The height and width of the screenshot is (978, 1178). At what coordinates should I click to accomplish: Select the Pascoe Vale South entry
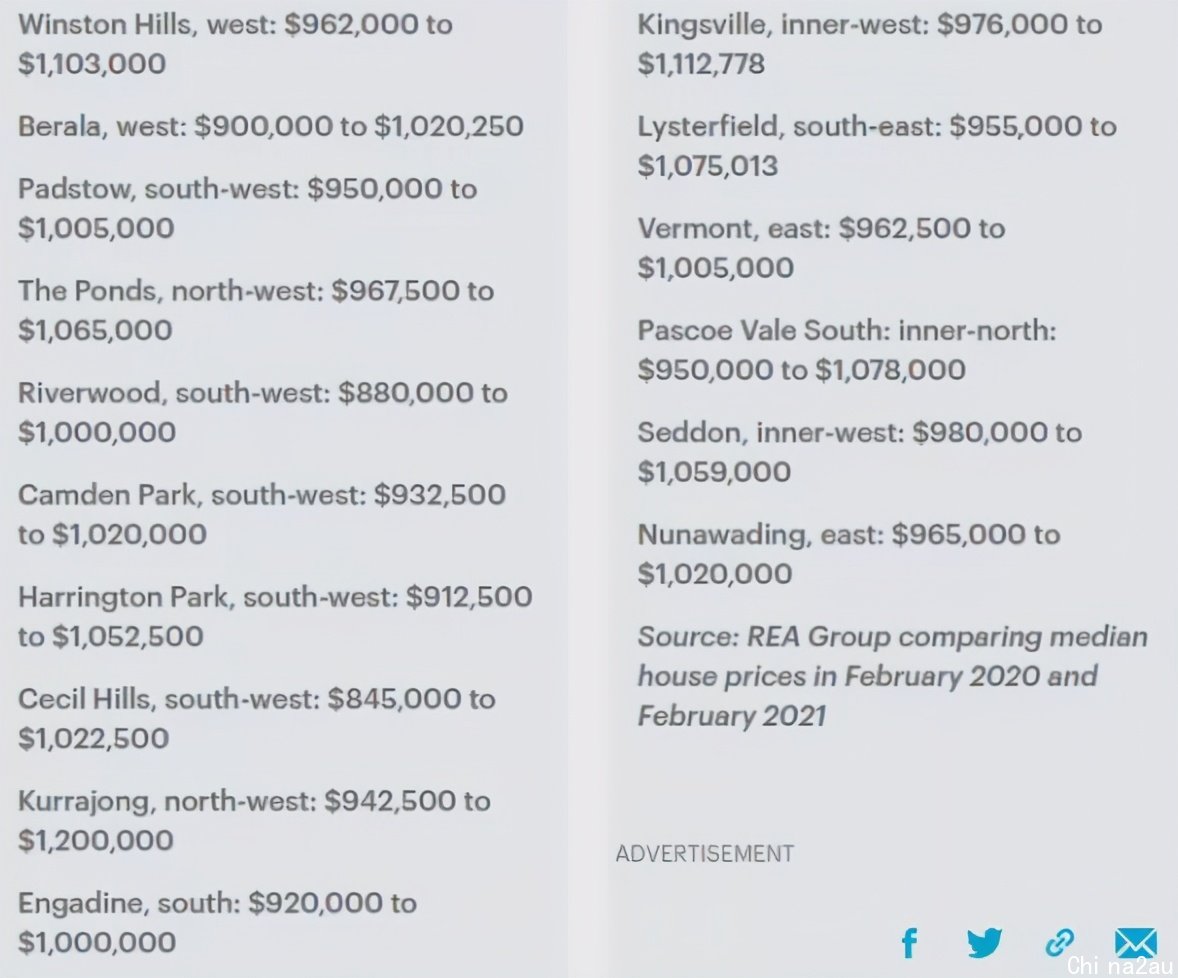[847, 350]
